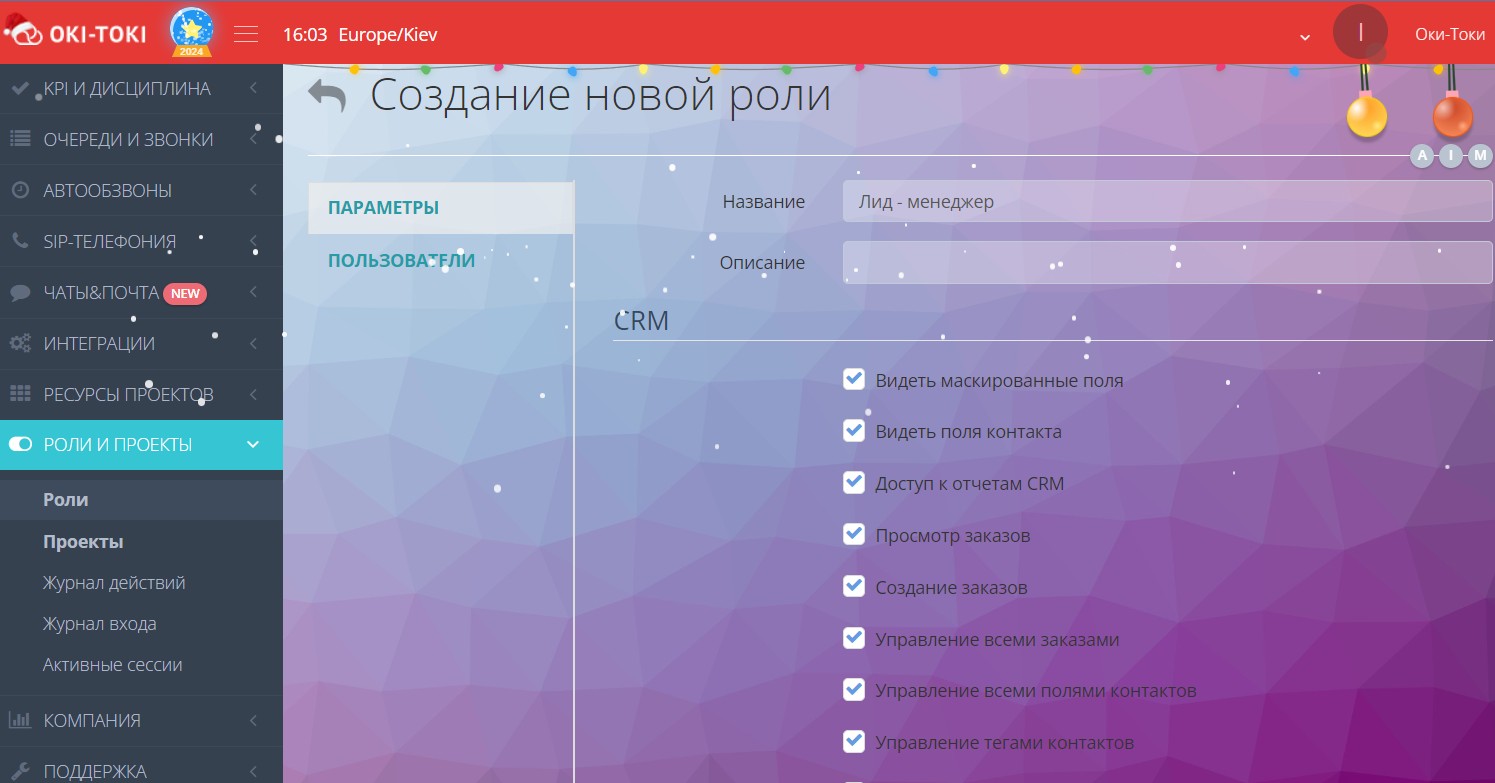Click the OKI-TOKI logo
The height and width of the screenshot is (783, 1495).
(76, 34)
